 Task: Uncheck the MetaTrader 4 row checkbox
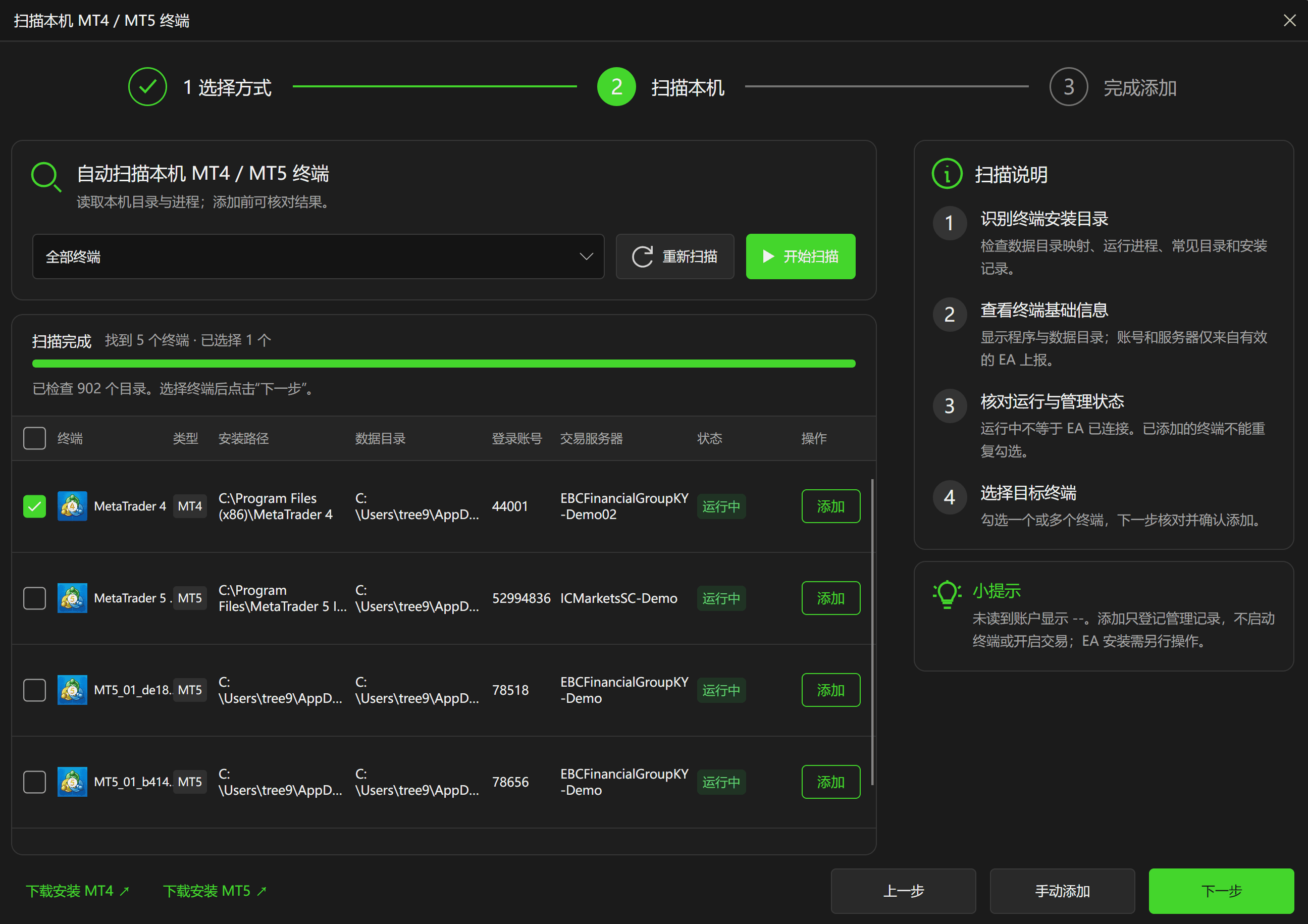(35, 506)
